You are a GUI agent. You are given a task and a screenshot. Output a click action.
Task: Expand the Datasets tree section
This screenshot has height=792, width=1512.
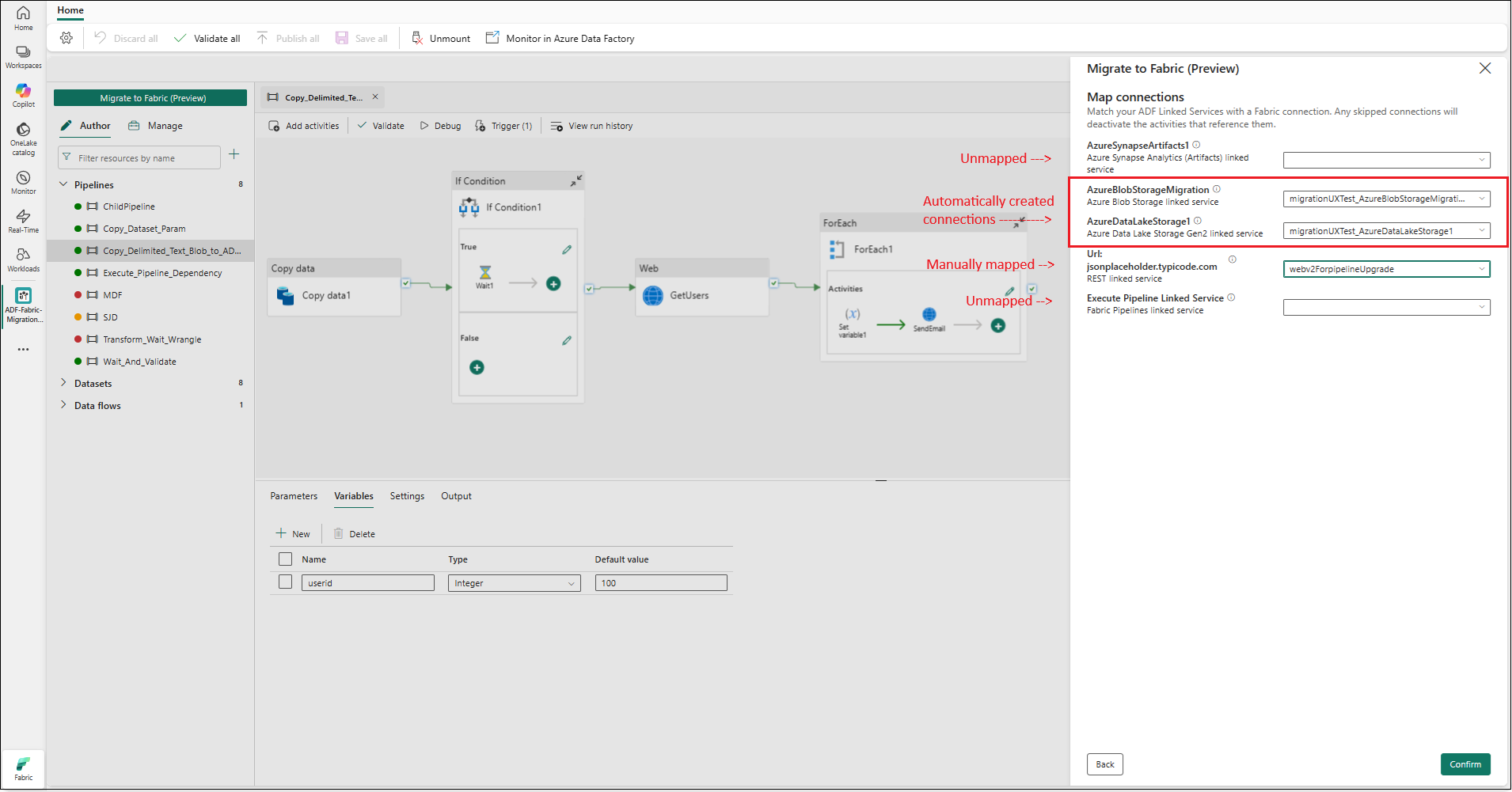coord(63,383)
